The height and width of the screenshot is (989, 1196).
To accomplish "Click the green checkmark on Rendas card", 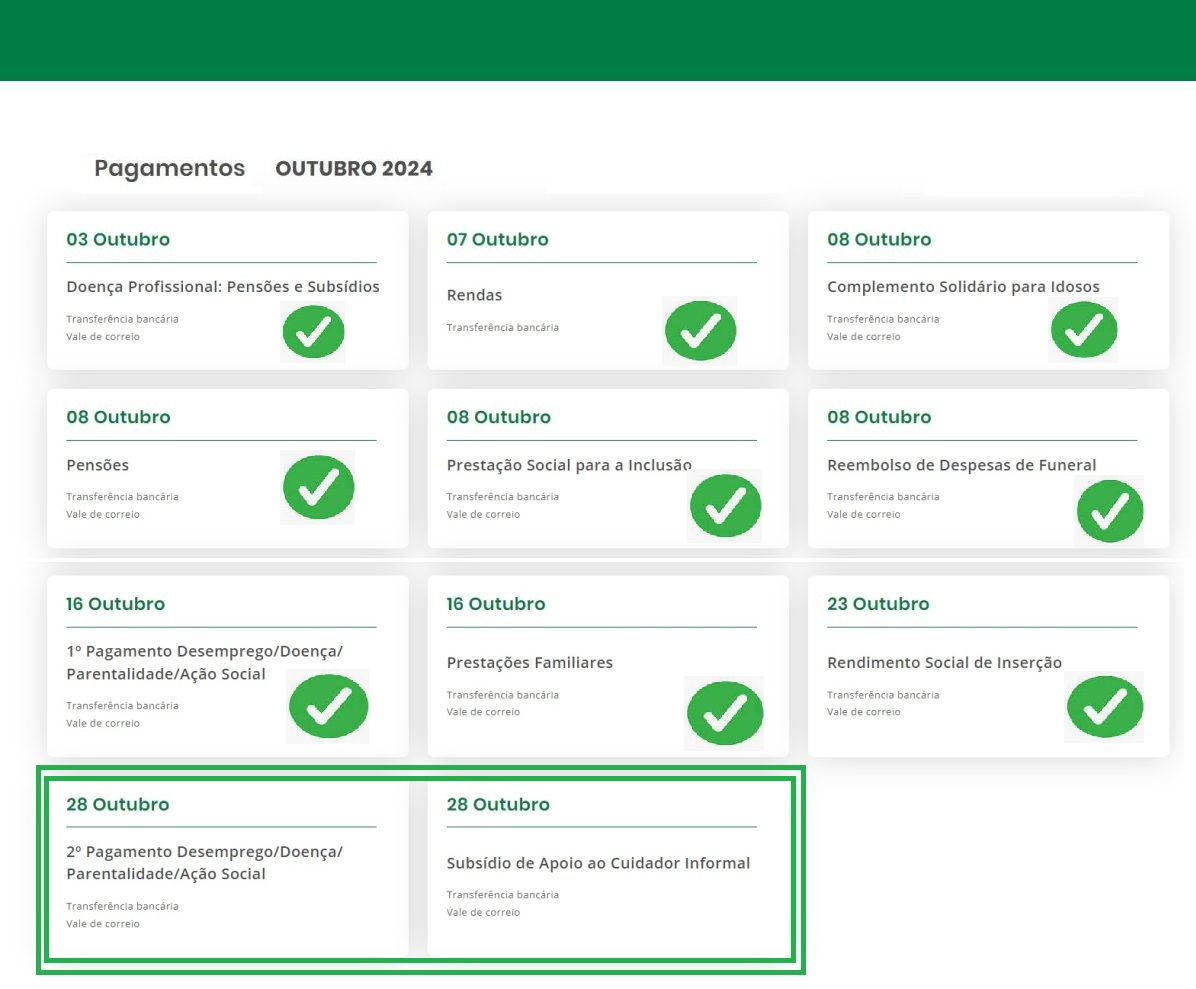I will point(700,330).
